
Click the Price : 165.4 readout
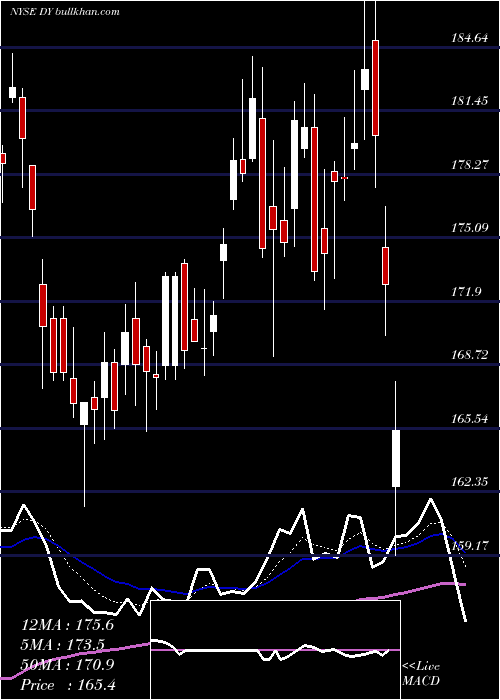(x=68, y=685)
